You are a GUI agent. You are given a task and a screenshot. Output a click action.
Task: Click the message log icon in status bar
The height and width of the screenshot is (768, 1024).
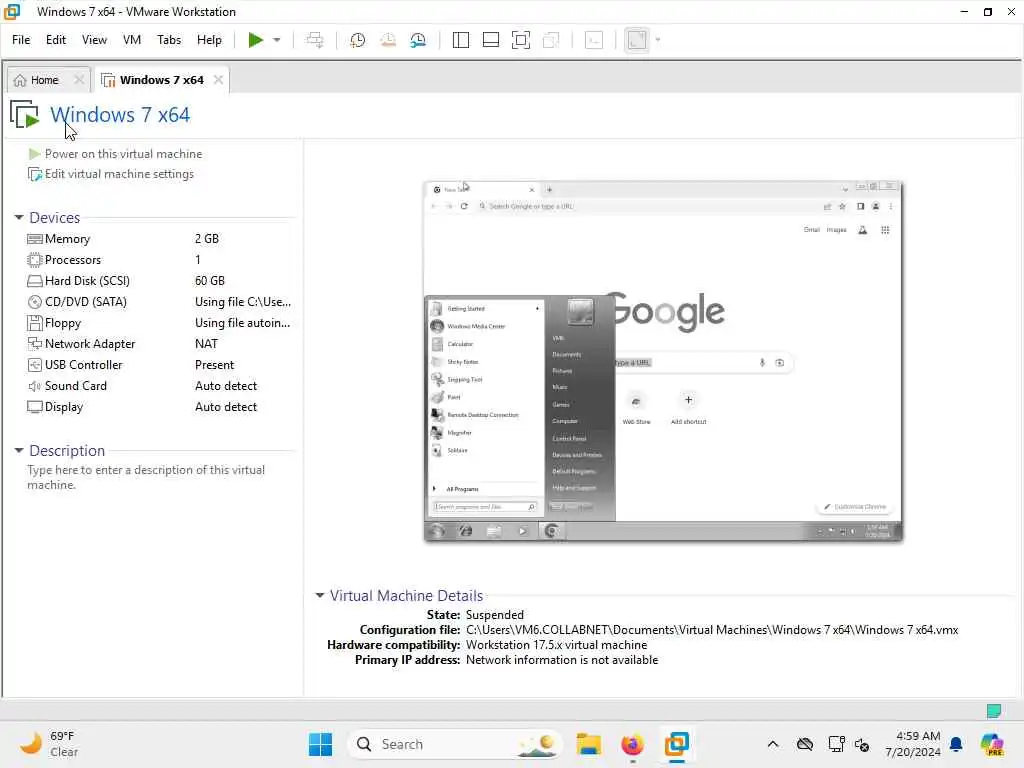993,710
